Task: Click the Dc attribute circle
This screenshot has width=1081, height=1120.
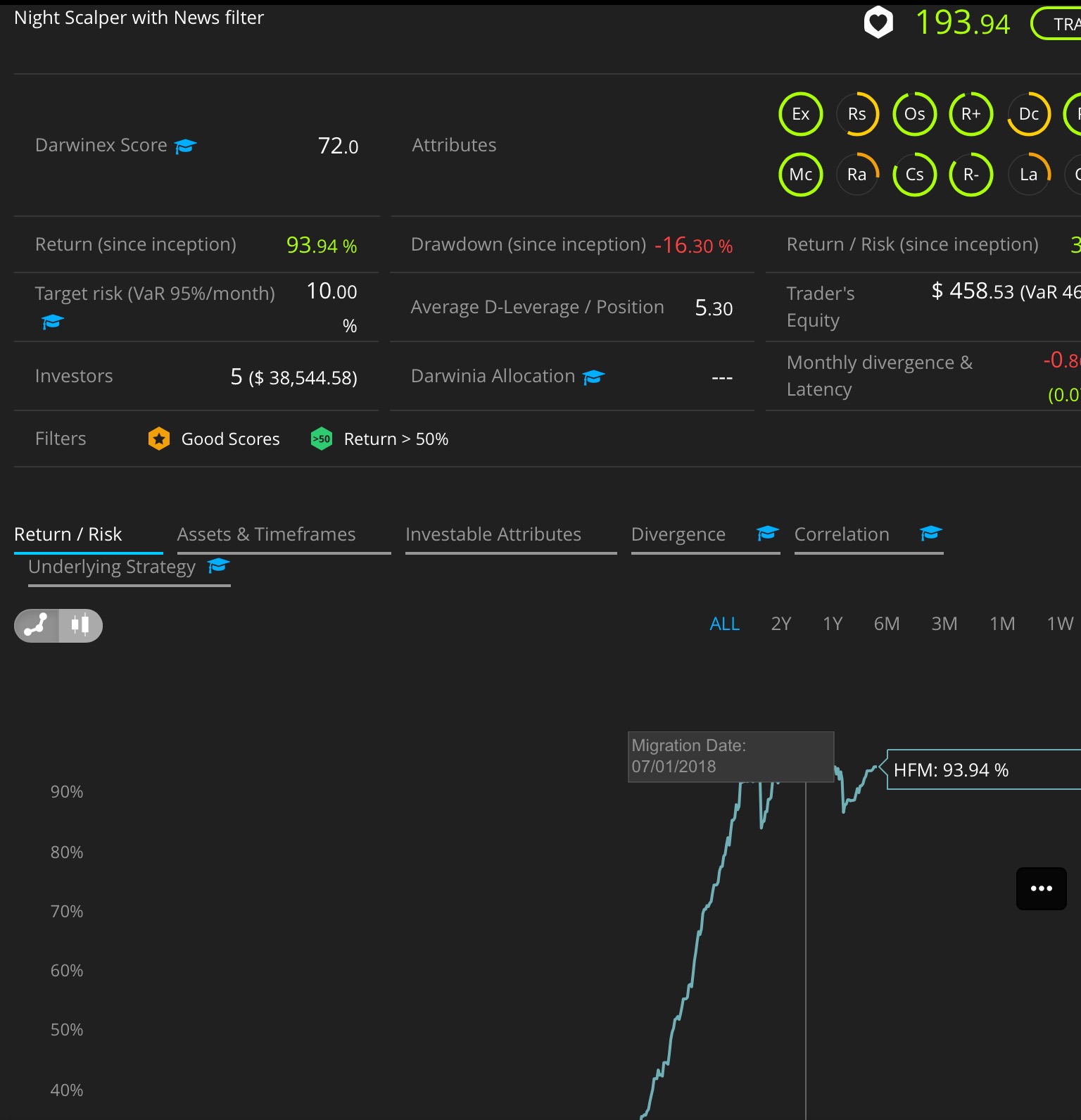Action: point(1029,114)
